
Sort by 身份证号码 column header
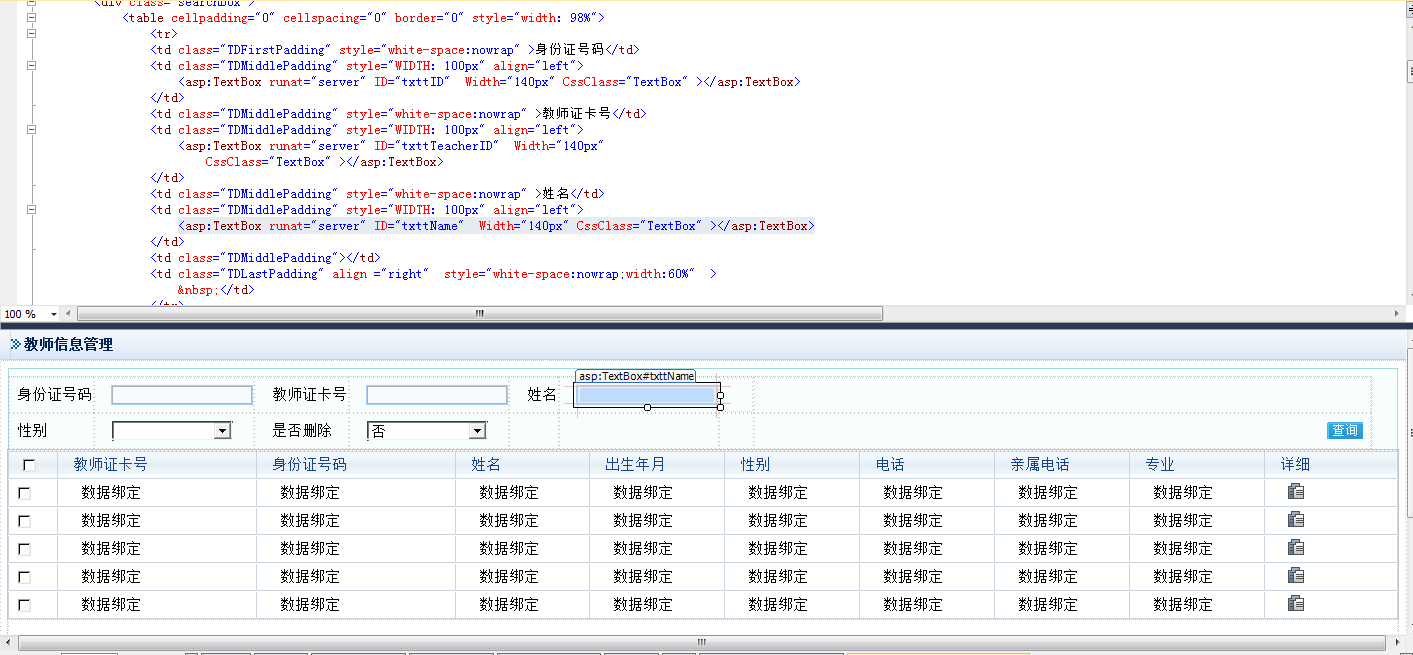[x=309, y=464]
